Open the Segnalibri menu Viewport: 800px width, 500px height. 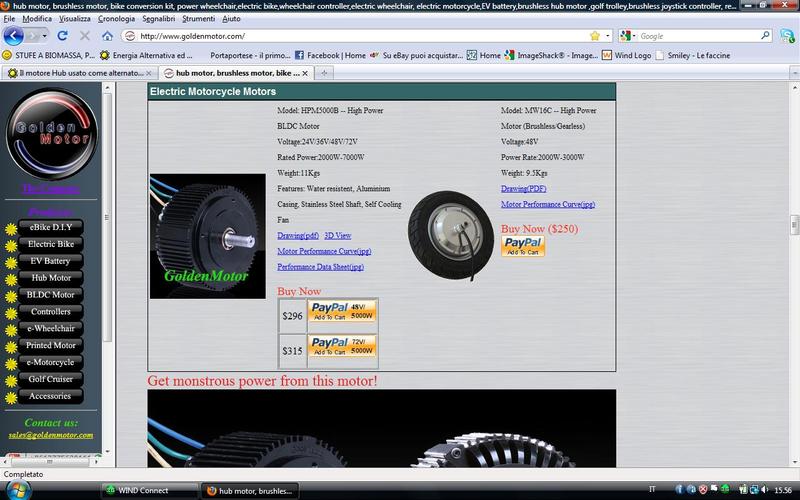click(159, 18)
